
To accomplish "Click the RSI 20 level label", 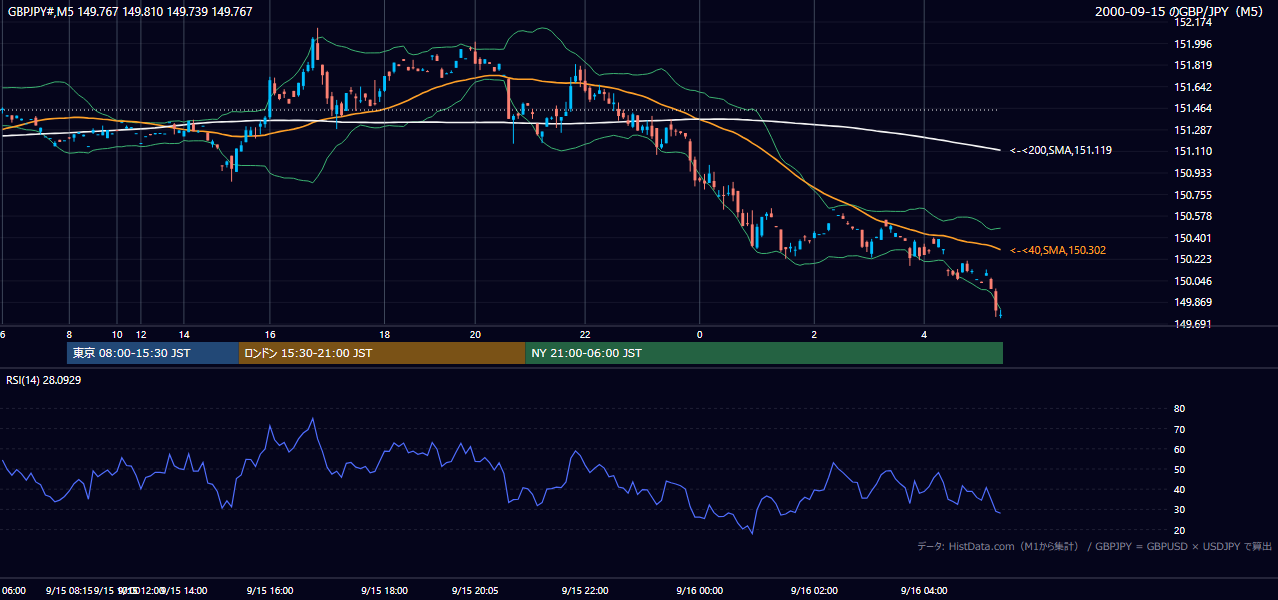I will pyautogui.click(x=1180, y=530).
